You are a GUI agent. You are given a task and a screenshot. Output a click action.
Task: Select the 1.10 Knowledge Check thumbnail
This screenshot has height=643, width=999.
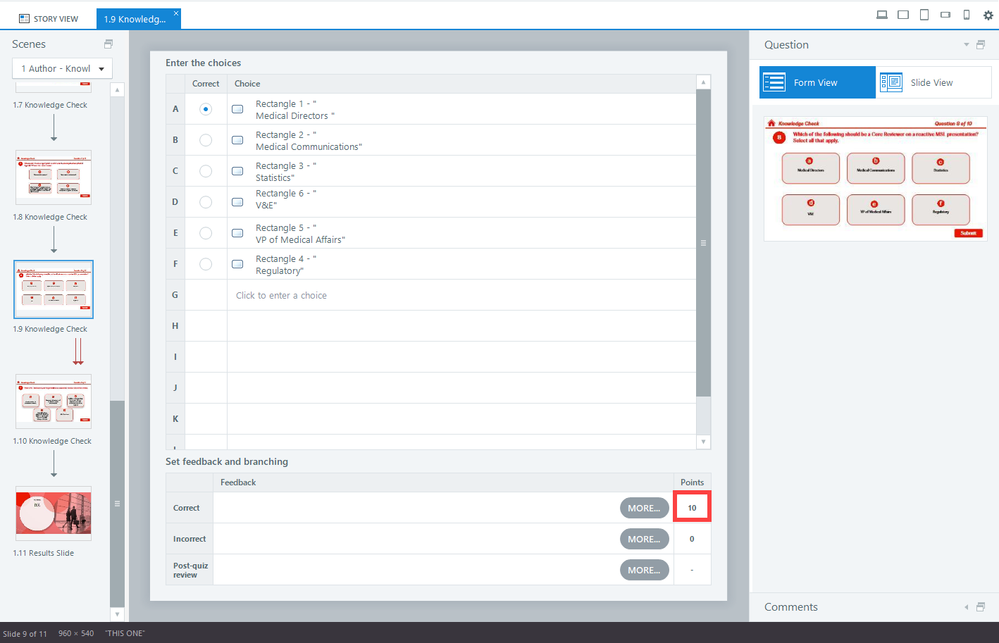coord(54,401)
